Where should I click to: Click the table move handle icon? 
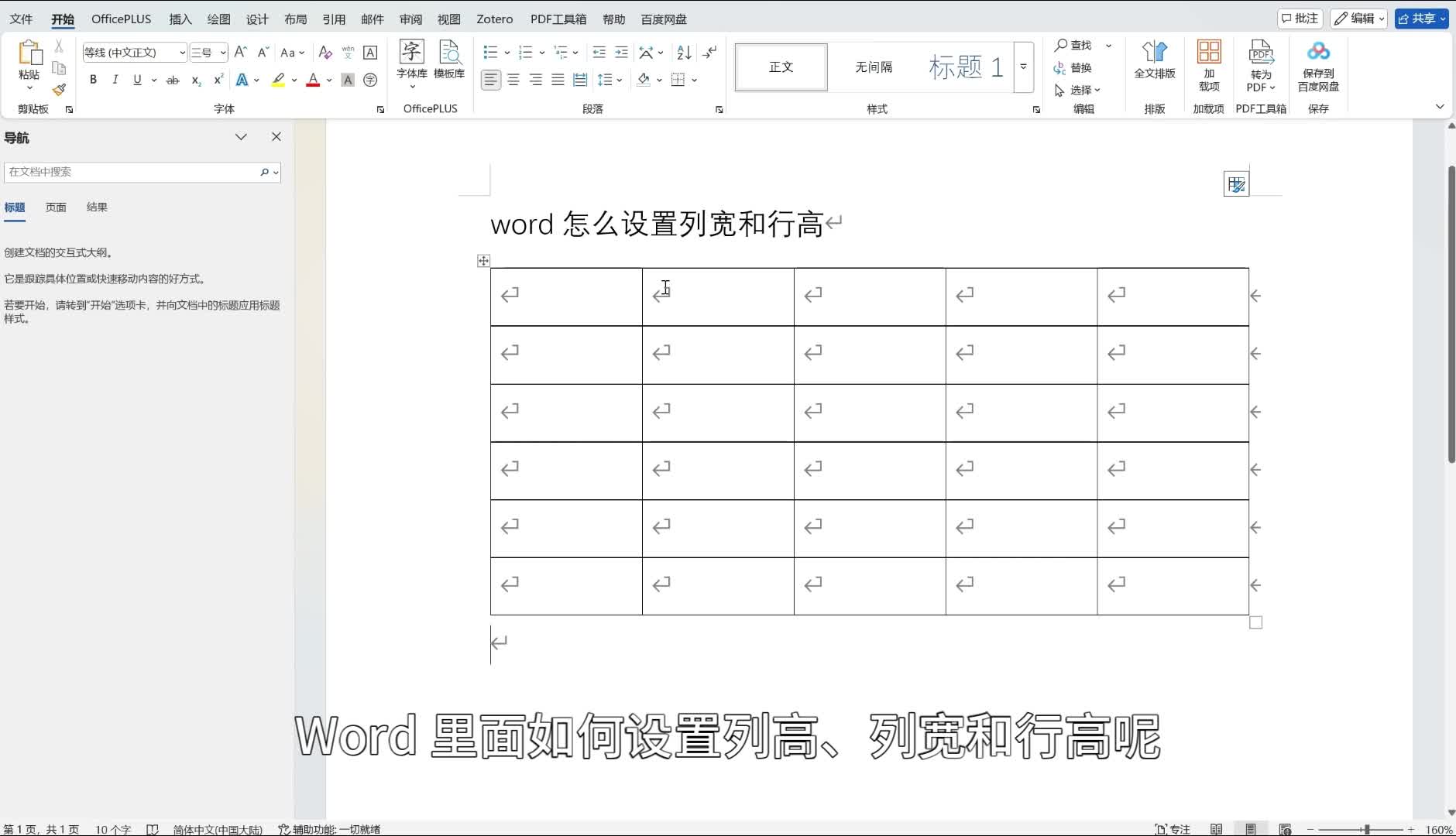click(x=483, y=261)
